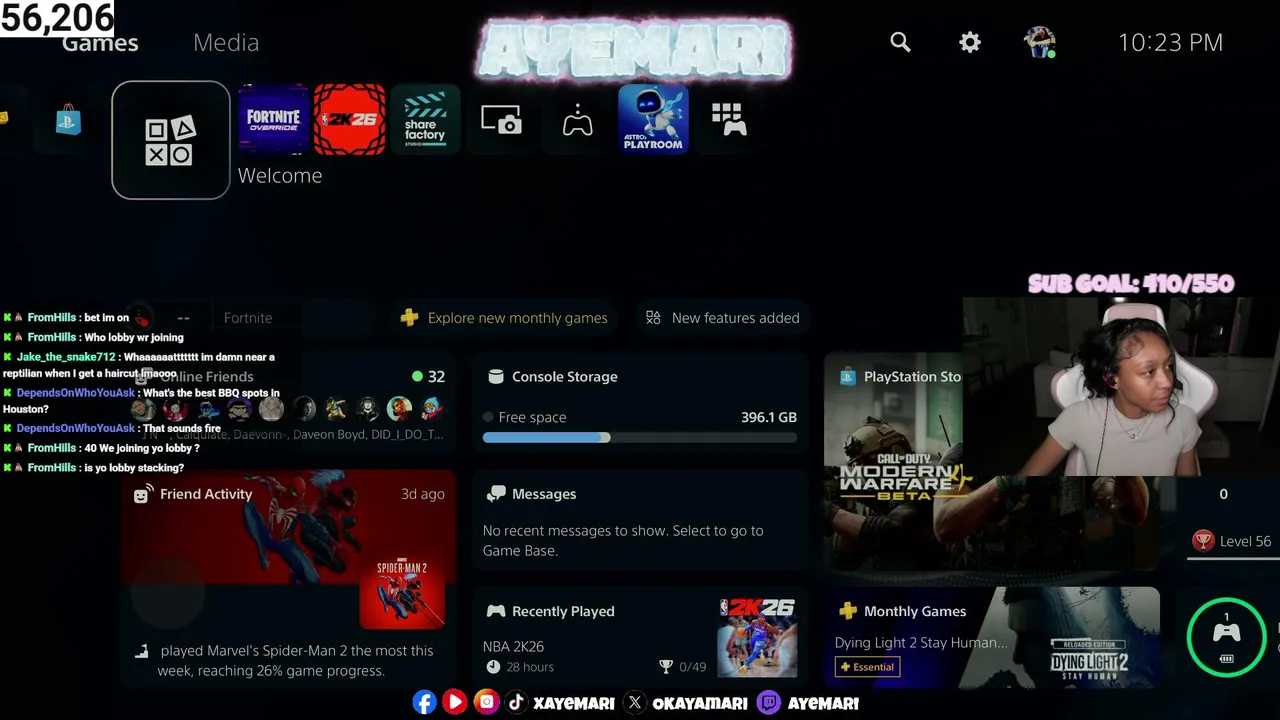Viewport: 1280px width, 720px height.
Task: Switch to the Games tab
Action: pos(100,42)
